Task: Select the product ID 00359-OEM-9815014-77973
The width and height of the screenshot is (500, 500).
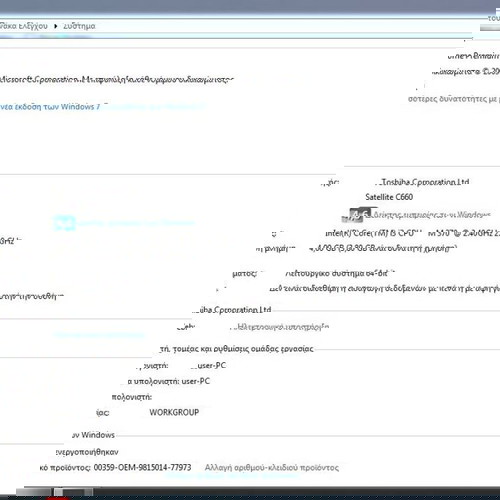Action: (142, 467)
